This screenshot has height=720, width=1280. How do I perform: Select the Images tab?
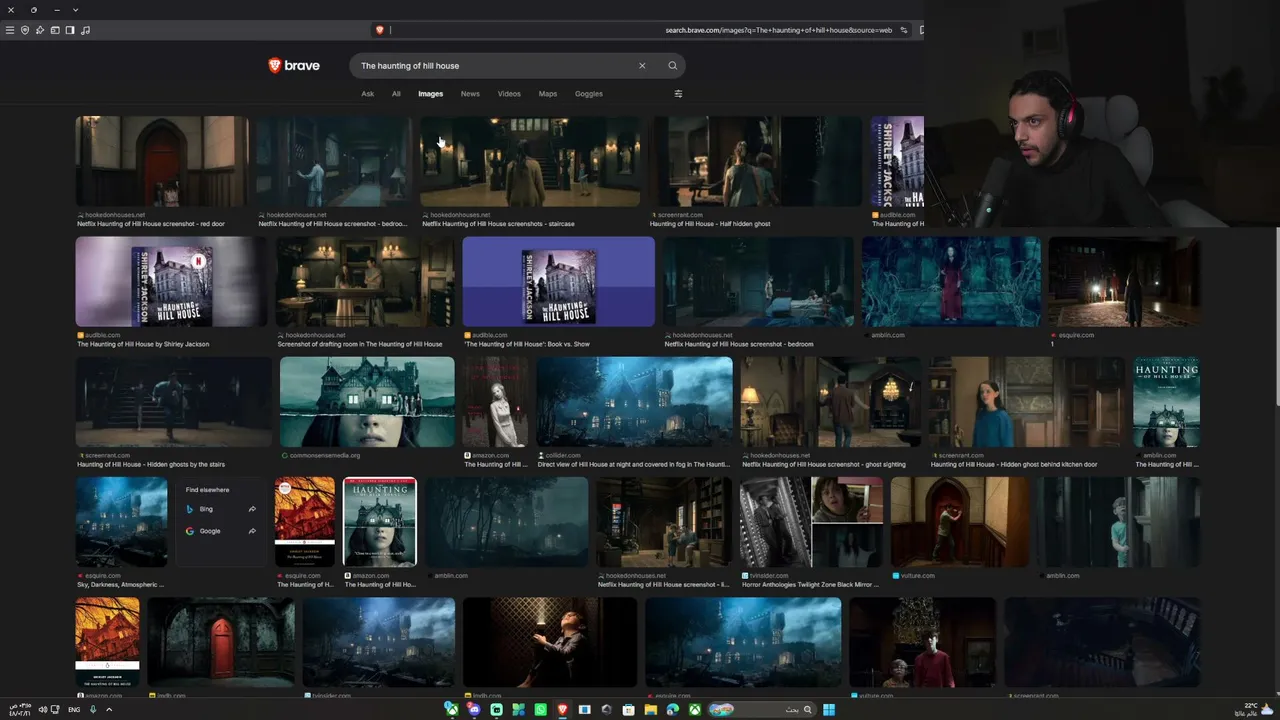431,94
